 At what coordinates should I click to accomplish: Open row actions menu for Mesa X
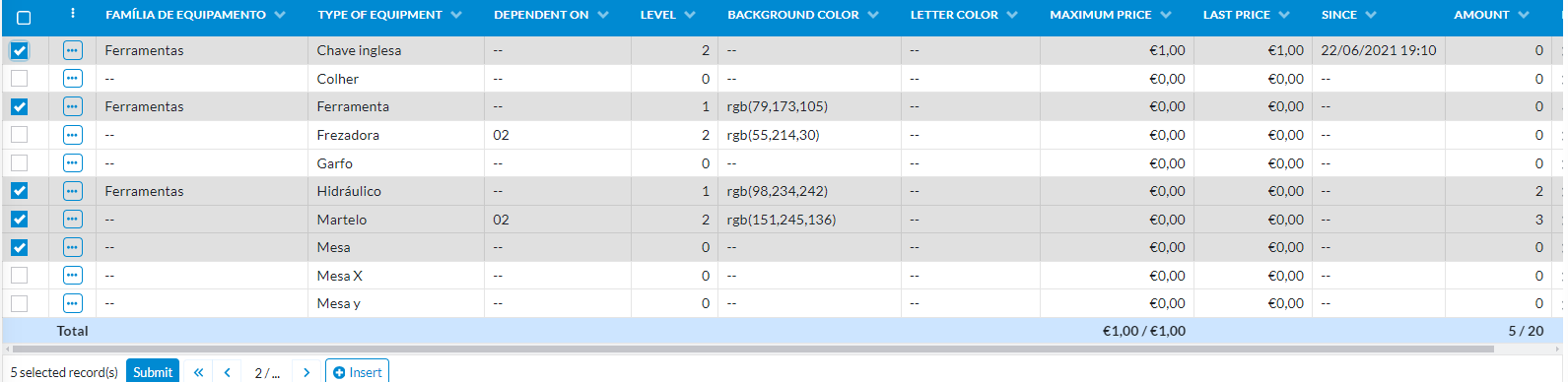[72, 276]
